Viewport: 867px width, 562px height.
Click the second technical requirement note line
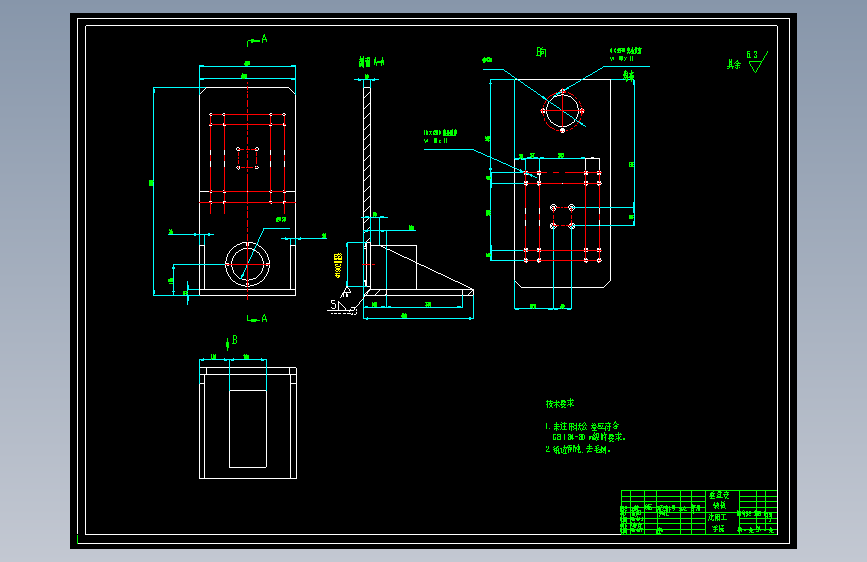tap(578, 450)
